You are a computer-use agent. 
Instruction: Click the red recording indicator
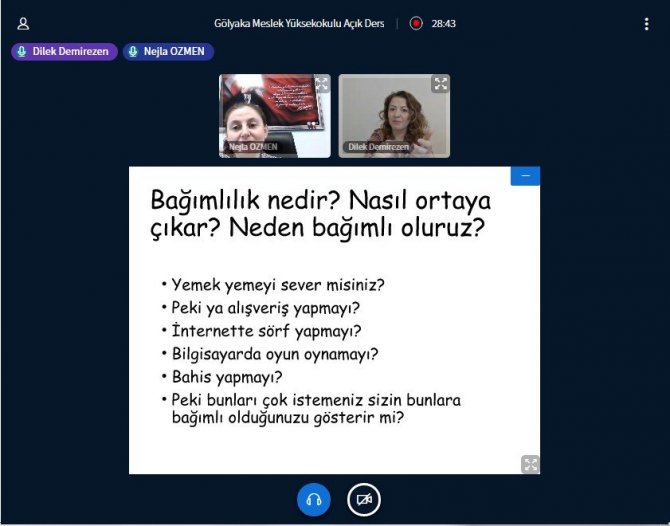[416, 23]
